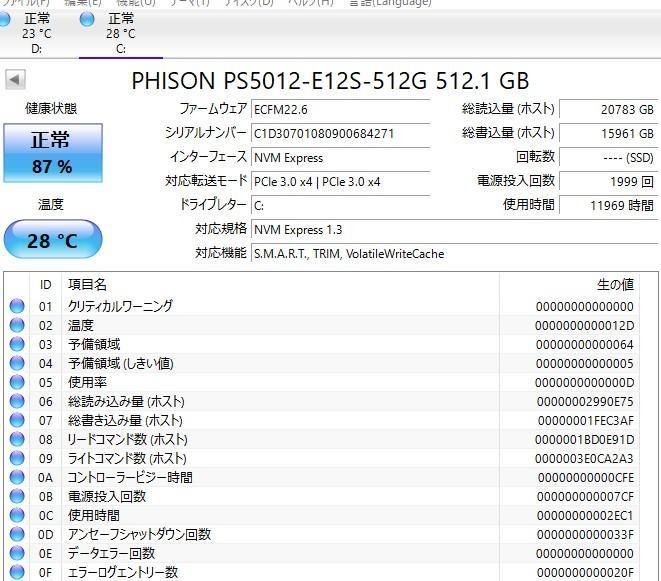
Task: Click total host writes value 15961 GB
Action: [x=608, y=134]
